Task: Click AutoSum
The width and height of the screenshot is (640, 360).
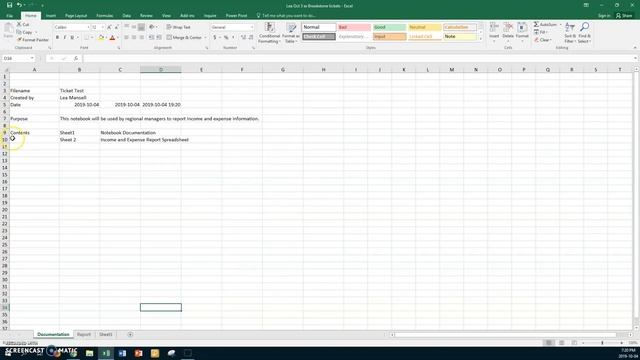Action: 545,24
